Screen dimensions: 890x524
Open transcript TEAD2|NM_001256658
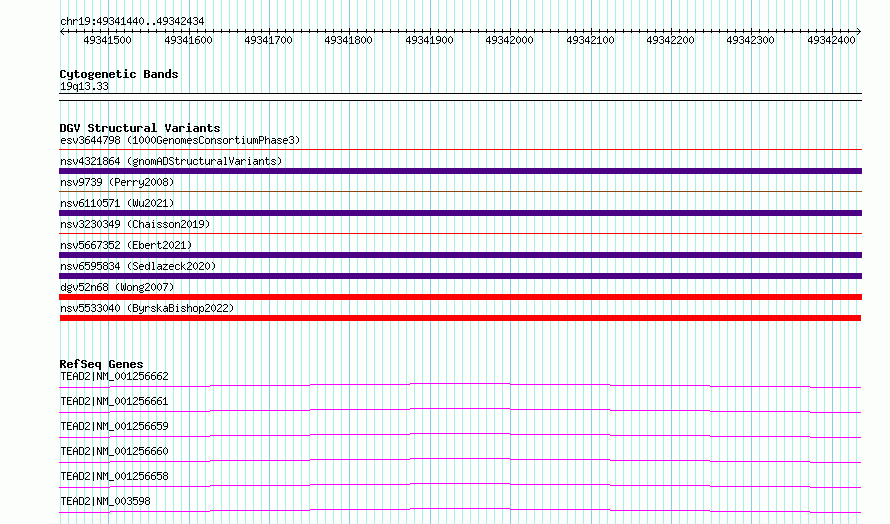coord(114,476)
